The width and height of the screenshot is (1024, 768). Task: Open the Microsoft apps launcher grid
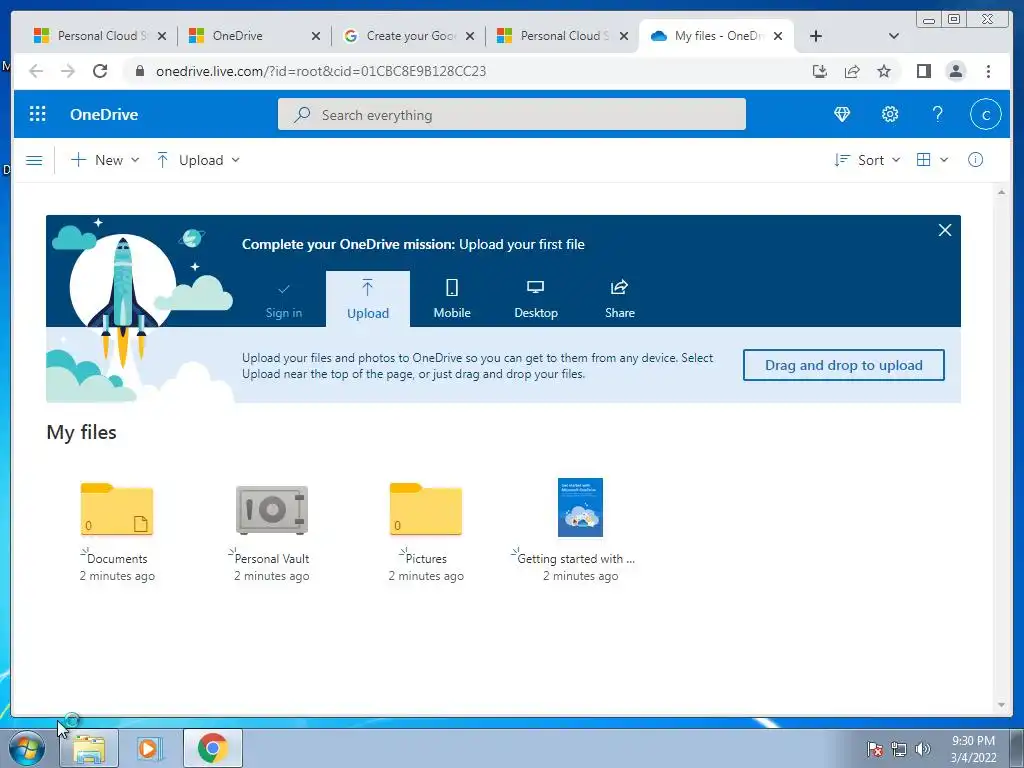(38, 114)
